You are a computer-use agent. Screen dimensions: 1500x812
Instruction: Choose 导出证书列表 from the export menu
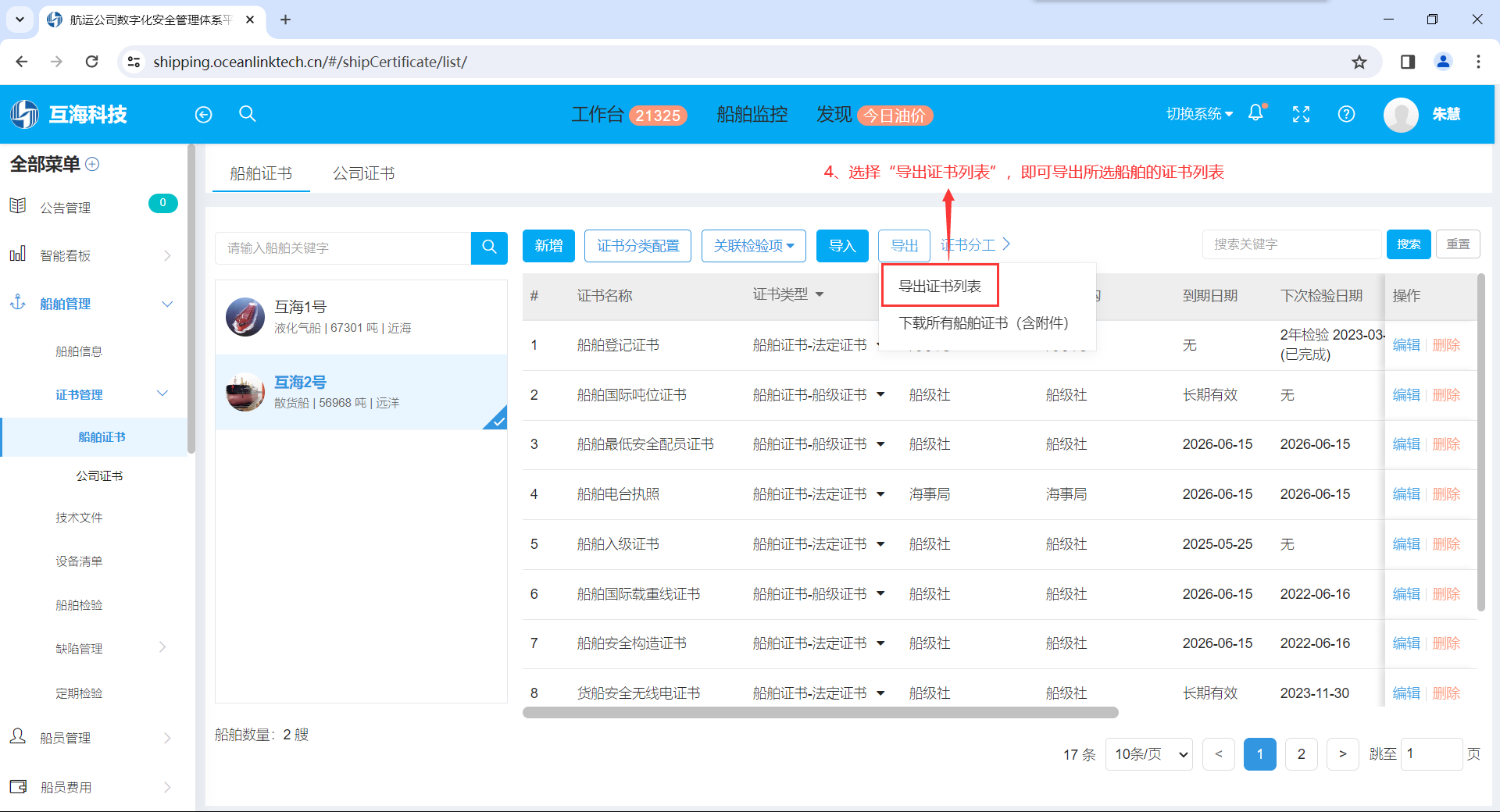tap(940, 286)
